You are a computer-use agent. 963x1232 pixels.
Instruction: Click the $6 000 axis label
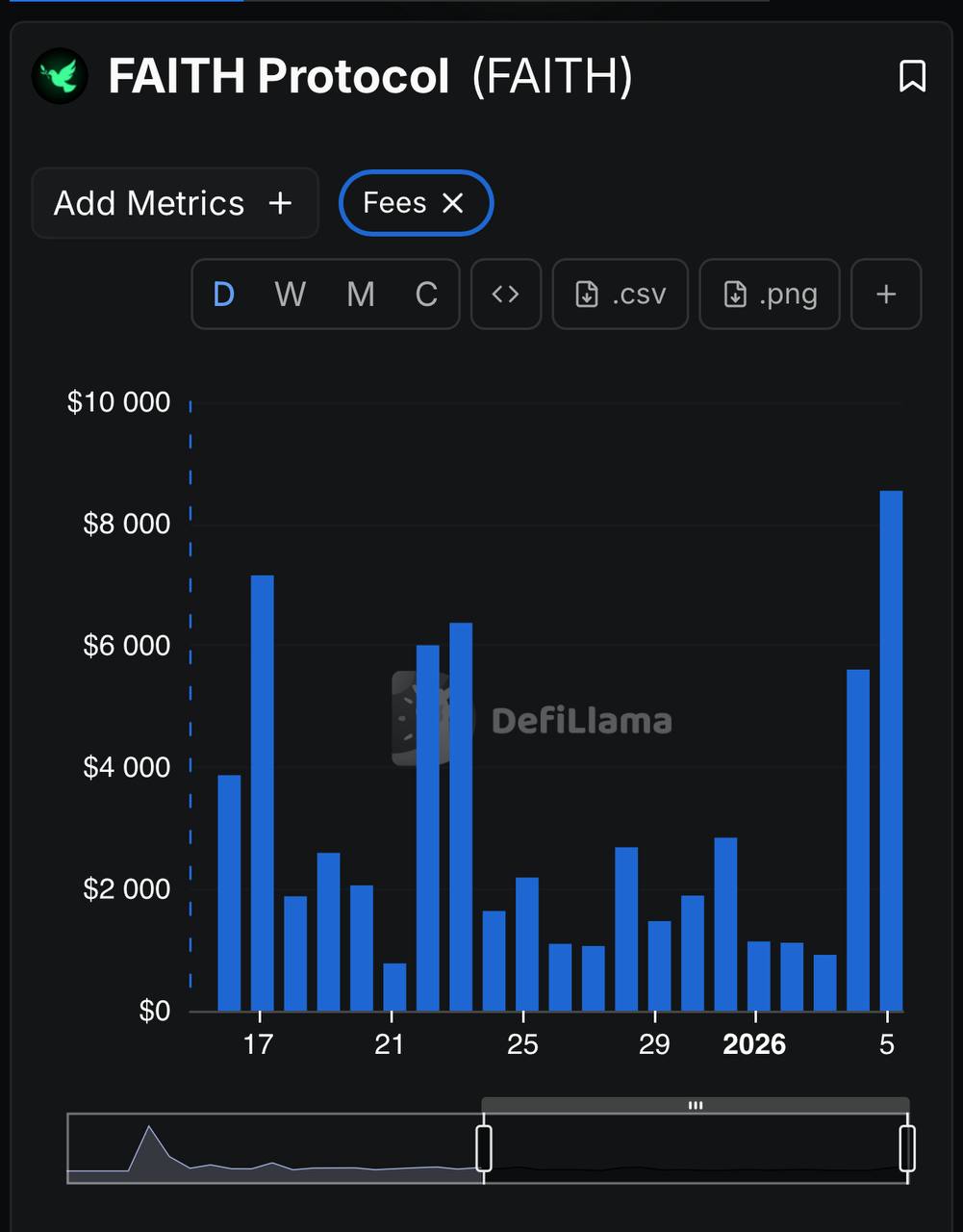coord(126,646)
